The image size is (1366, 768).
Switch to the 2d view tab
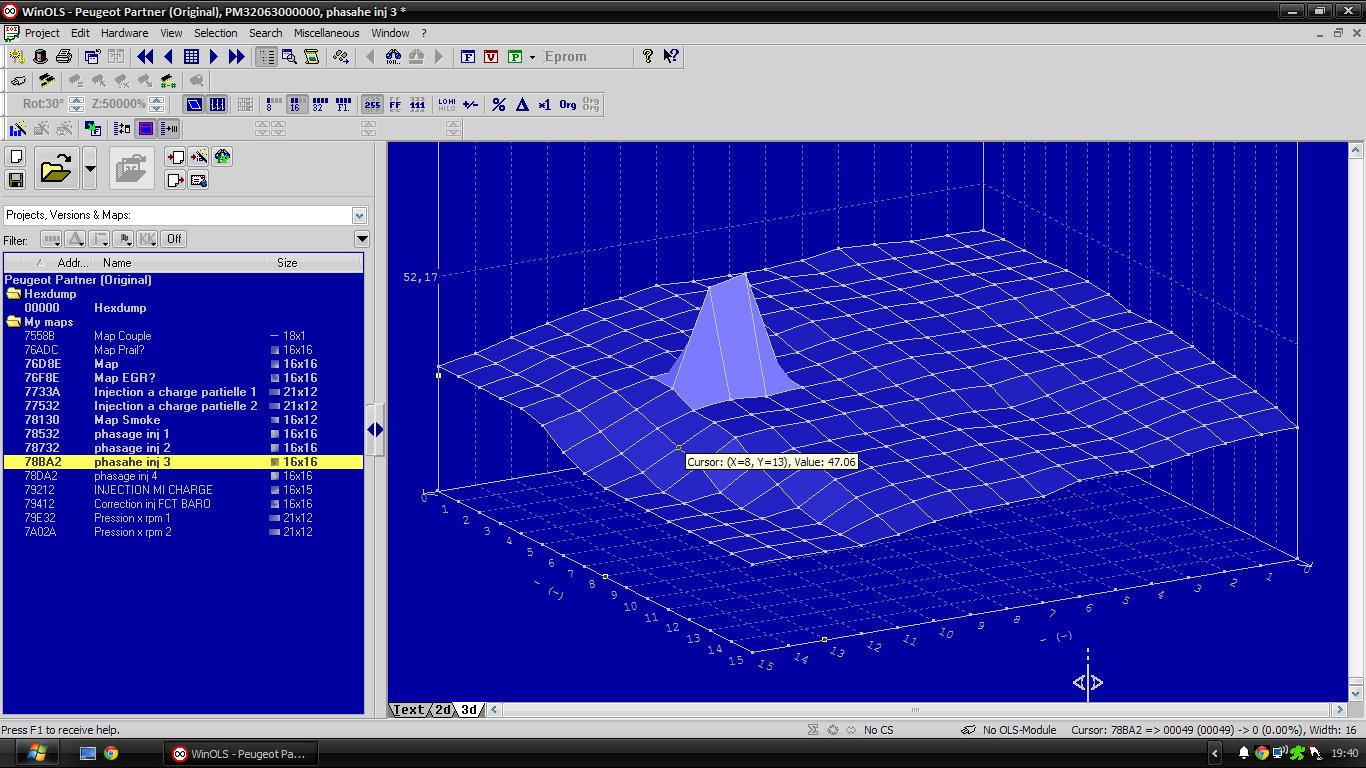442,710
